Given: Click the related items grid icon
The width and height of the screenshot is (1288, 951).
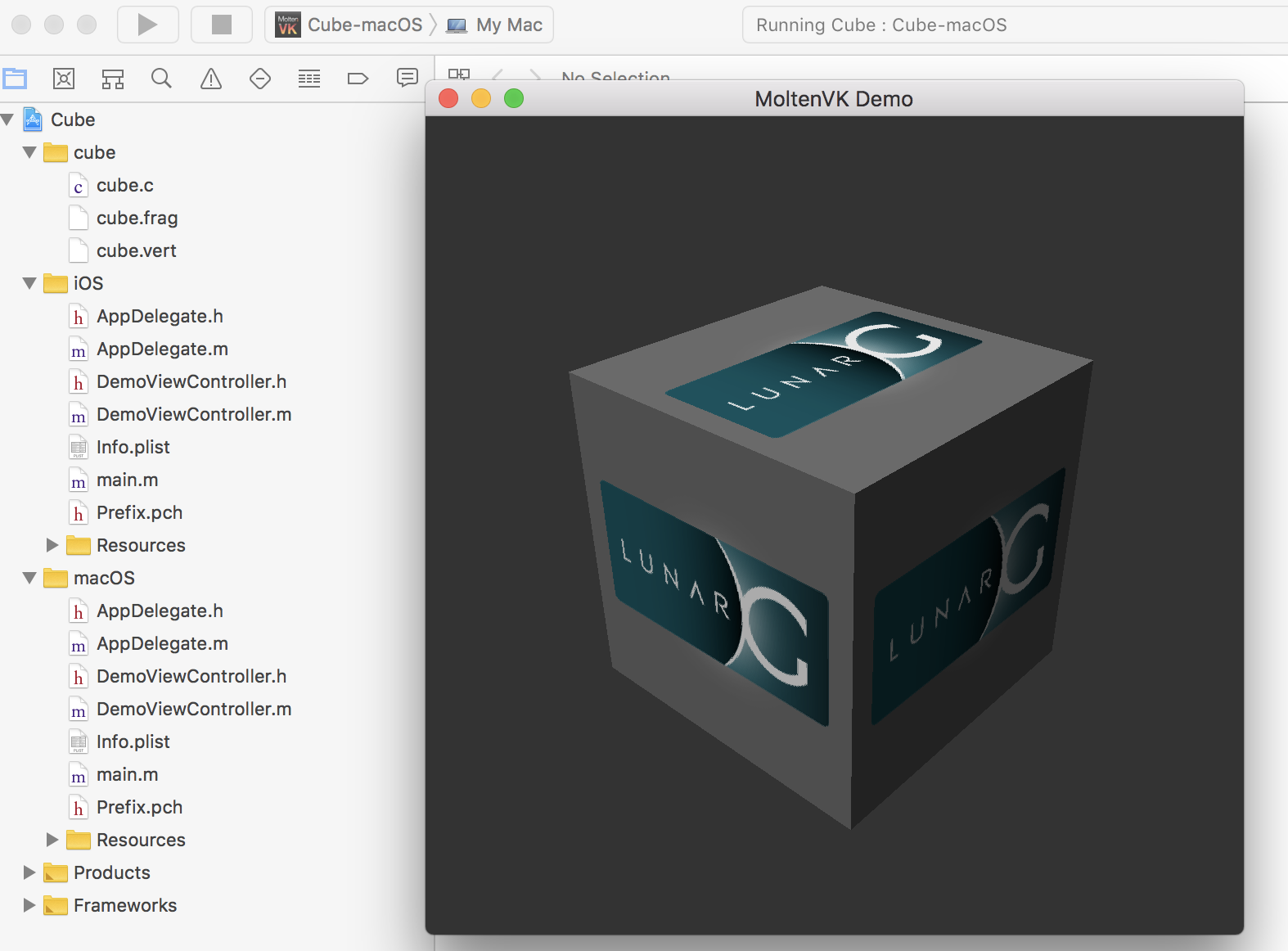Looking at the screenshot, I should click(x=459, y=74).
